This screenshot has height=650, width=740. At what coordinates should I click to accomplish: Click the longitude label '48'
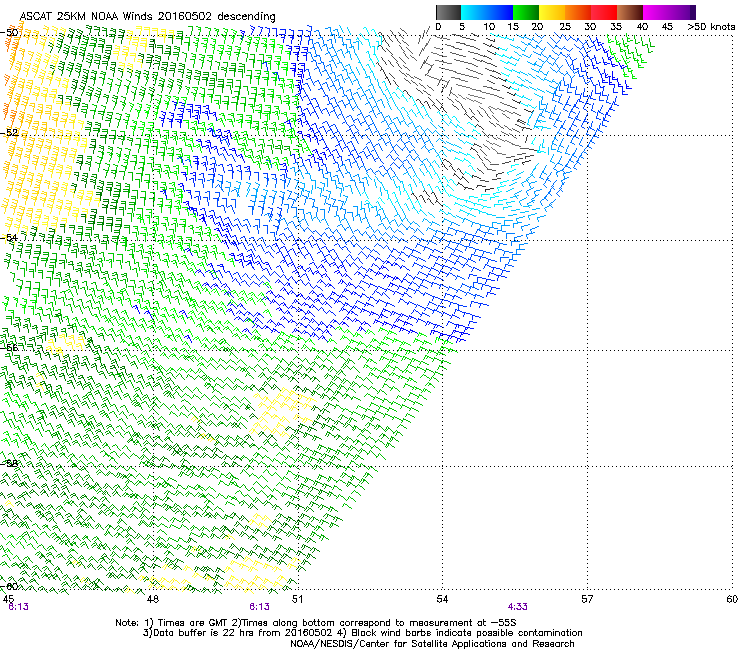pos(152,599)
